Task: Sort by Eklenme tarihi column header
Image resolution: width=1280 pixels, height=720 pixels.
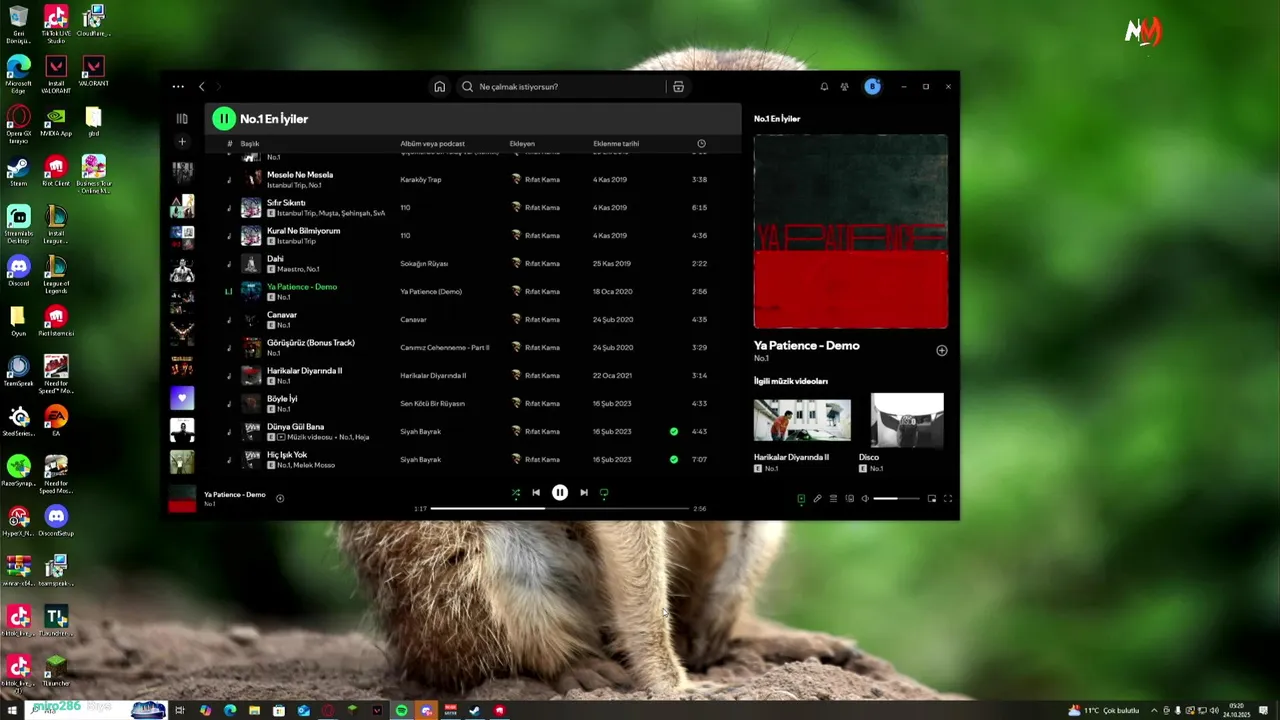Action: coord(616,144)
